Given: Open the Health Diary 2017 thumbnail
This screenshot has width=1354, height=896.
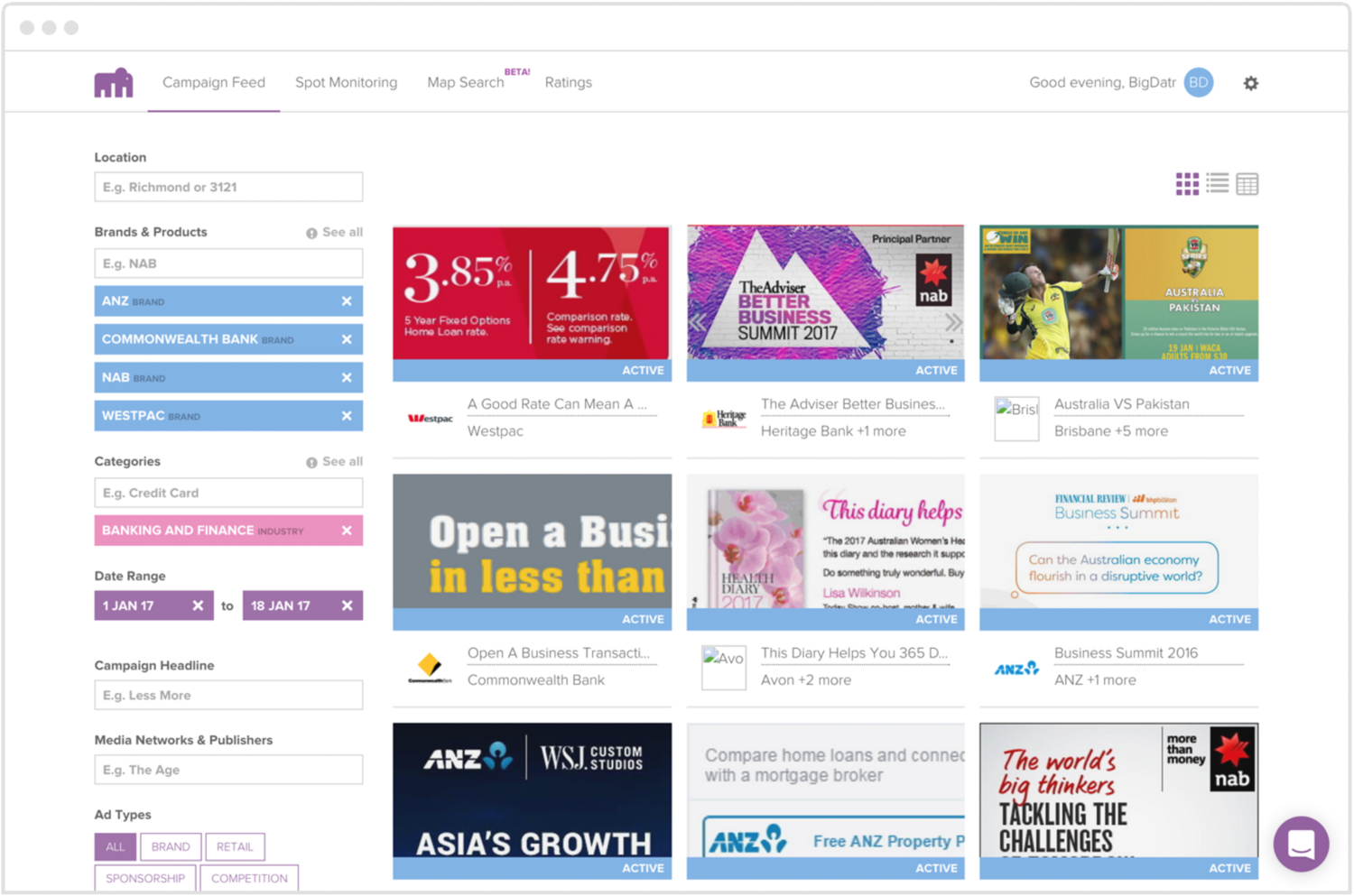Looking at the screenshot, I should click(825, 541).
